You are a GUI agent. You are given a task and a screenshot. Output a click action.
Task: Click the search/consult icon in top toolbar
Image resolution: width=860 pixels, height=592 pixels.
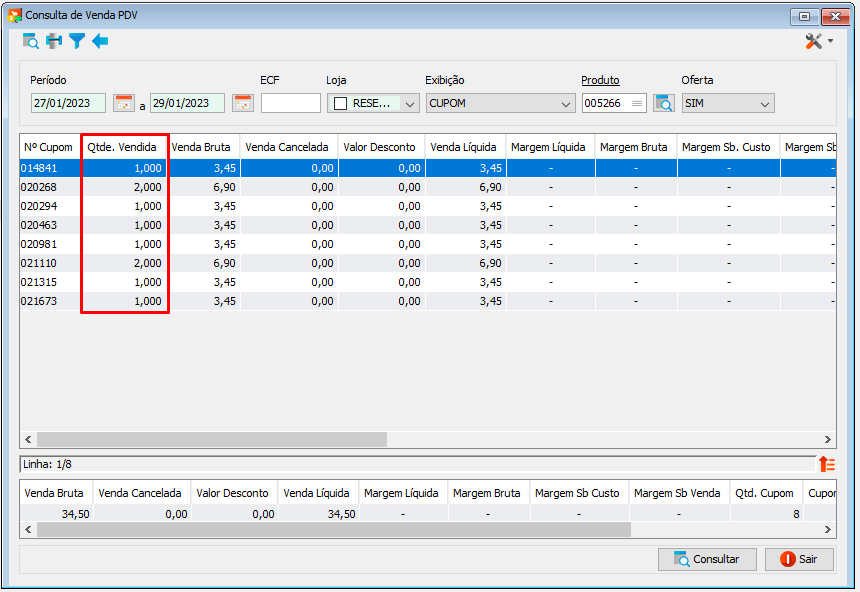click(31, 41)
